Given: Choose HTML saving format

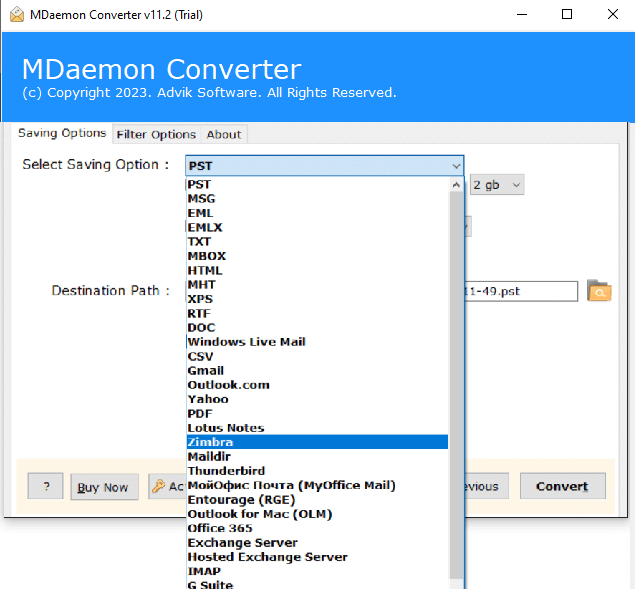Looking at the screenshot, I should tap(318, 270).
